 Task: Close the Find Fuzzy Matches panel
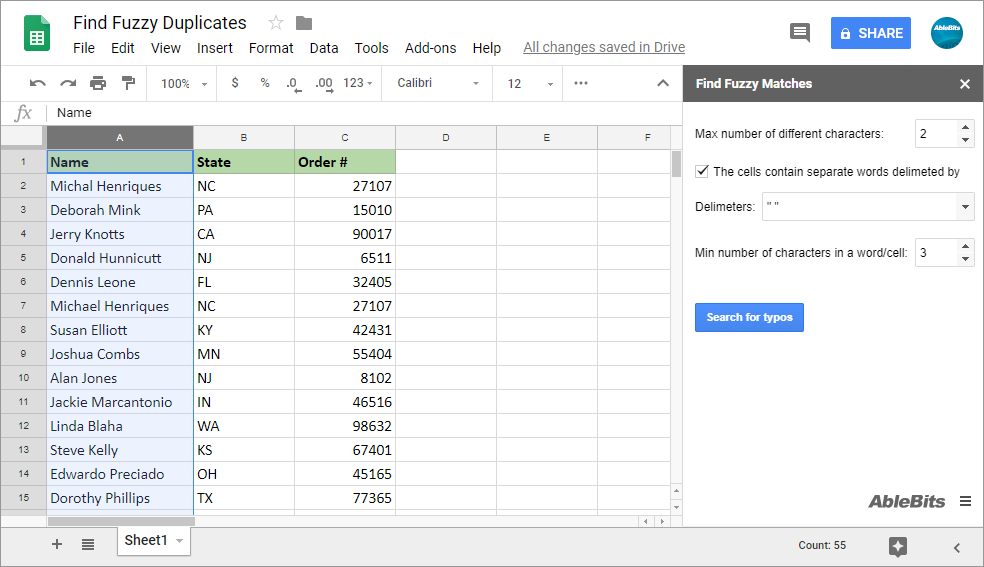click(965, 84)
